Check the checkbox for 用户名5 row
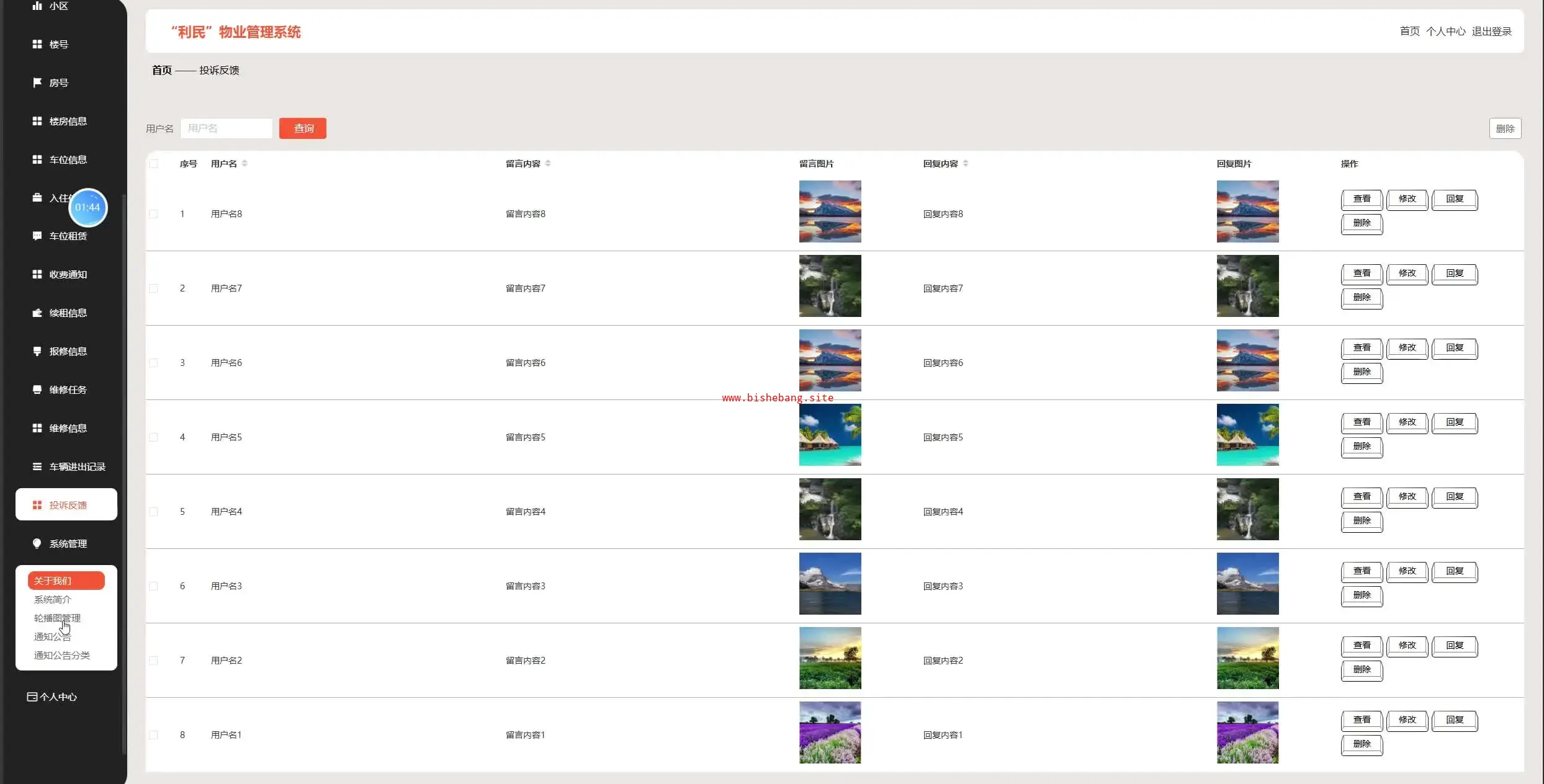 point(154,437)
